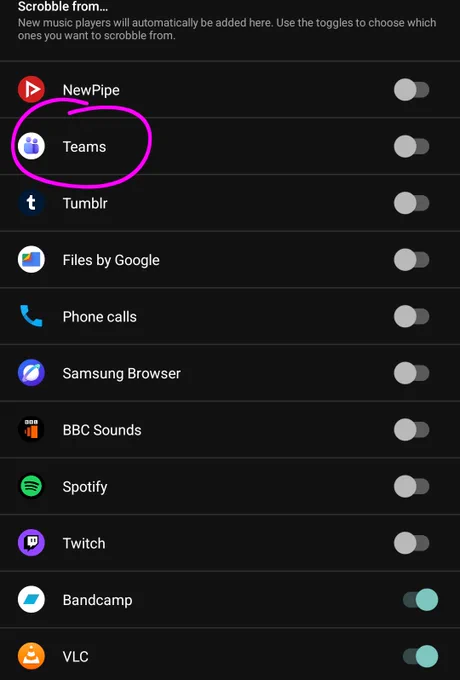Tap the Samsung Browser icon
The image size is (460, 680).
[31, 373]
